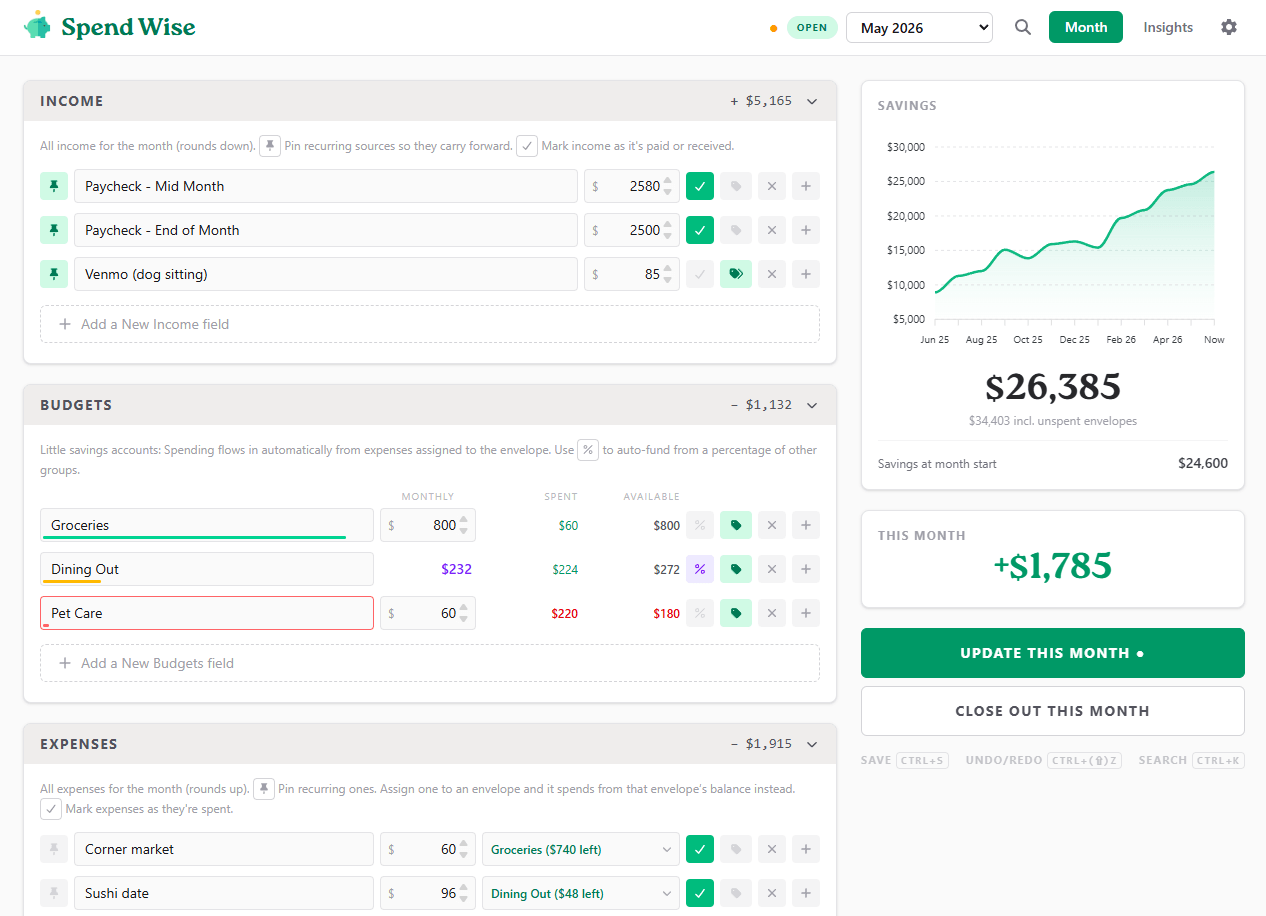This screenshot has width=1266, height=916.
Task: Tag the Corner market expense
Action: (736, 849)
